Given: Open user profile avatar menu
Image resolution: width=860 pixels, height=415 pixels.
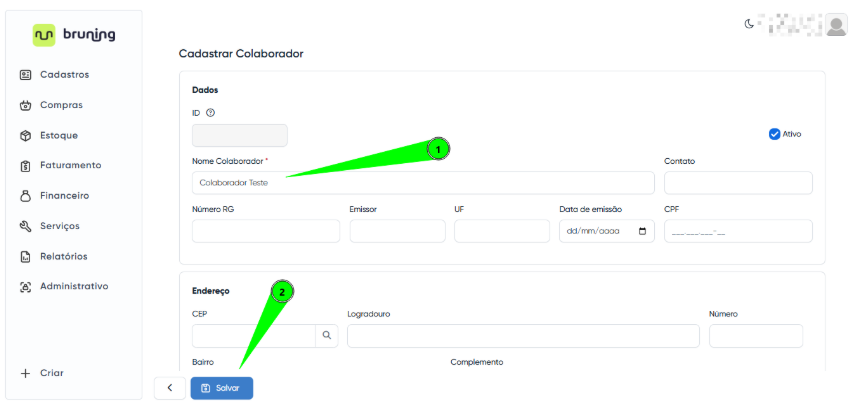Looking at the screenshot, I should tap(836, 25).
